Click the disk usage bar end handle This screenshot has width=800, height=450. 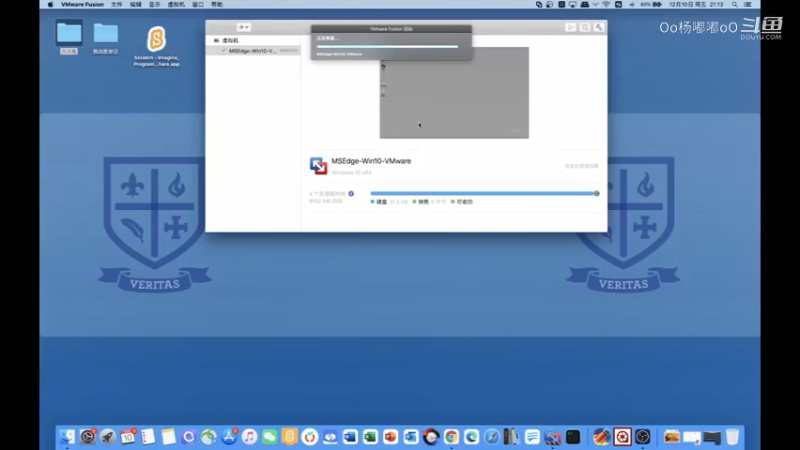click(x=596, y=193)
